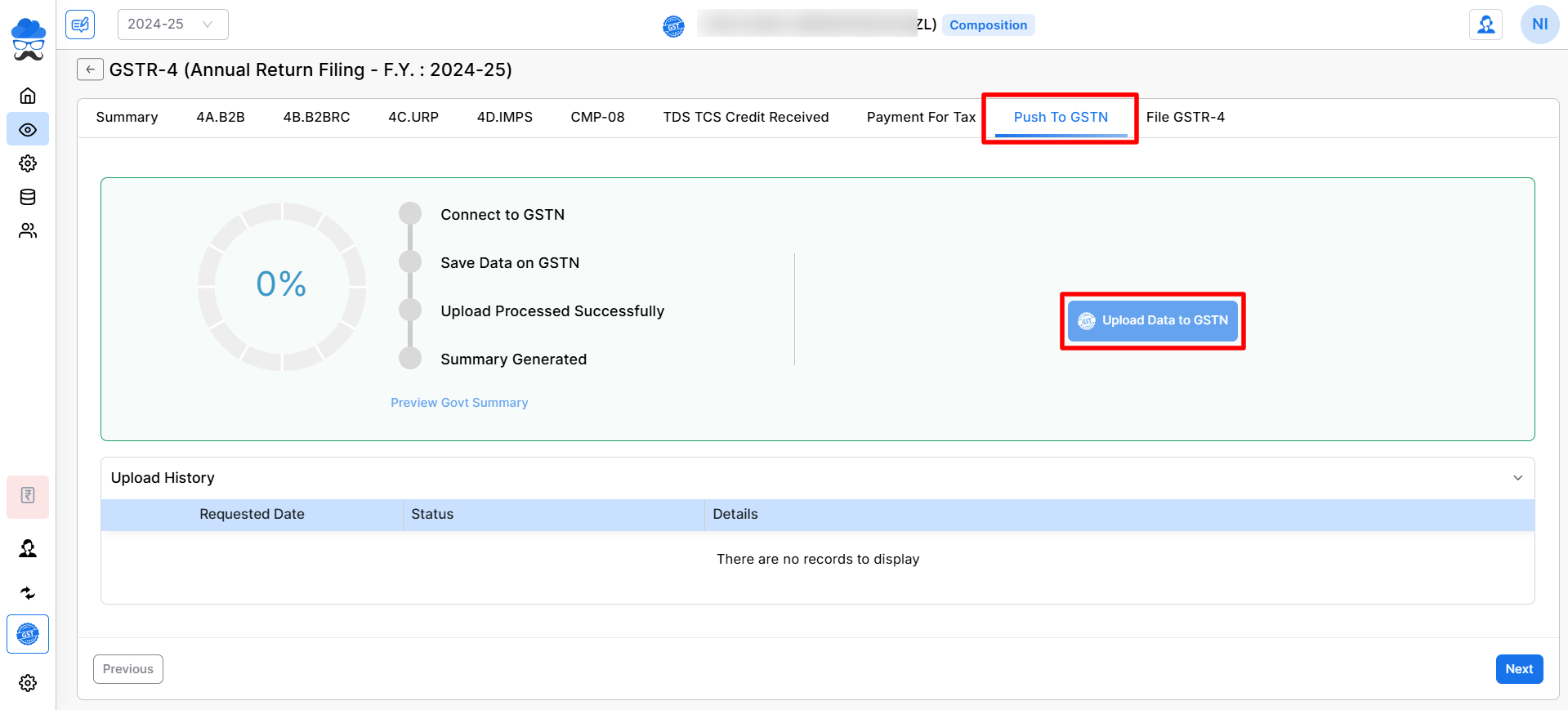
Task: Click the sync arrows icon in sidebar
Action: tap(28, 593)
